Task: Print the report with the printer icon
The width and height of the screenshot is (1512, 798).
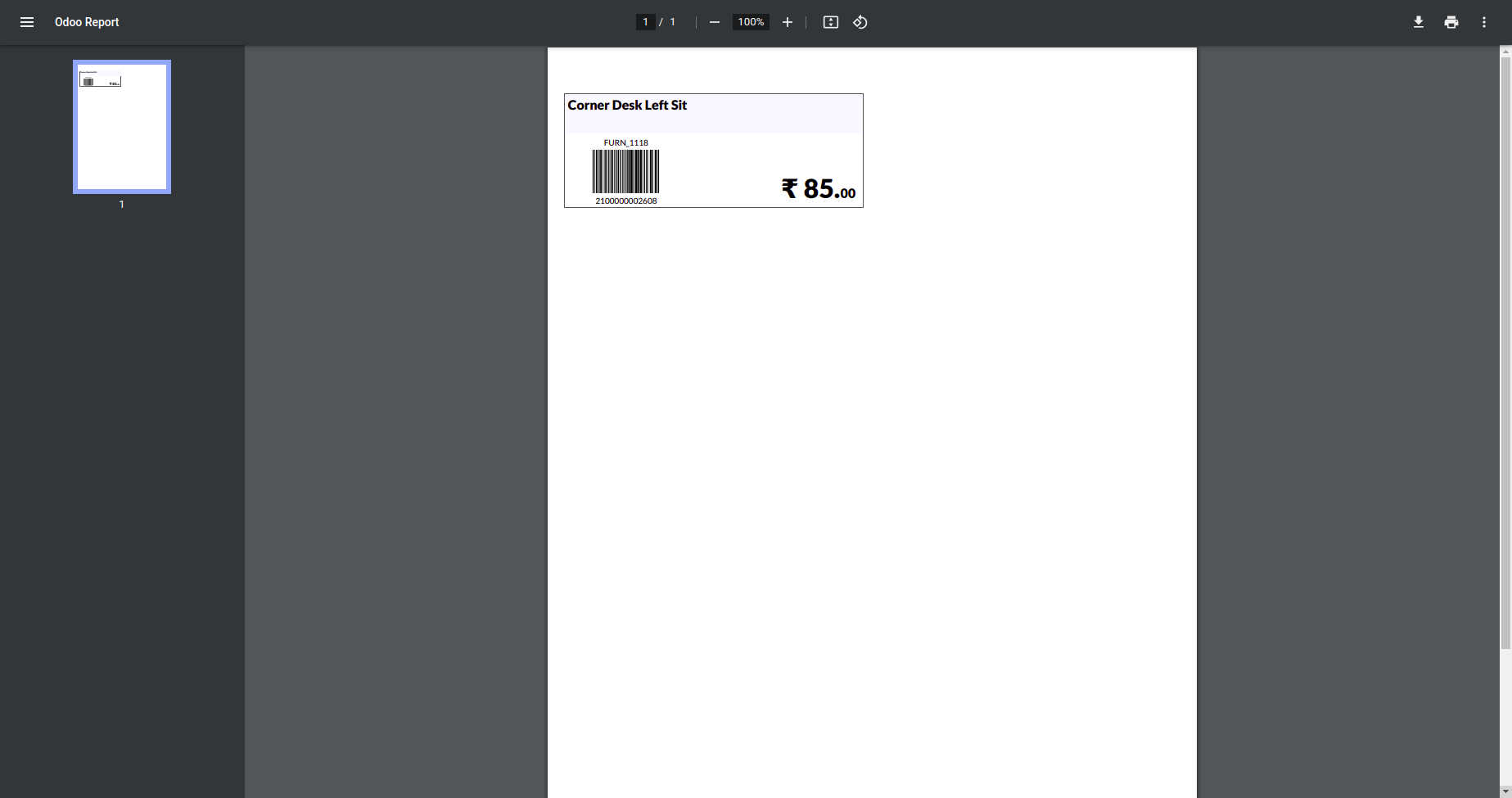Action: pyautogui.click(x=1451, y=22)
